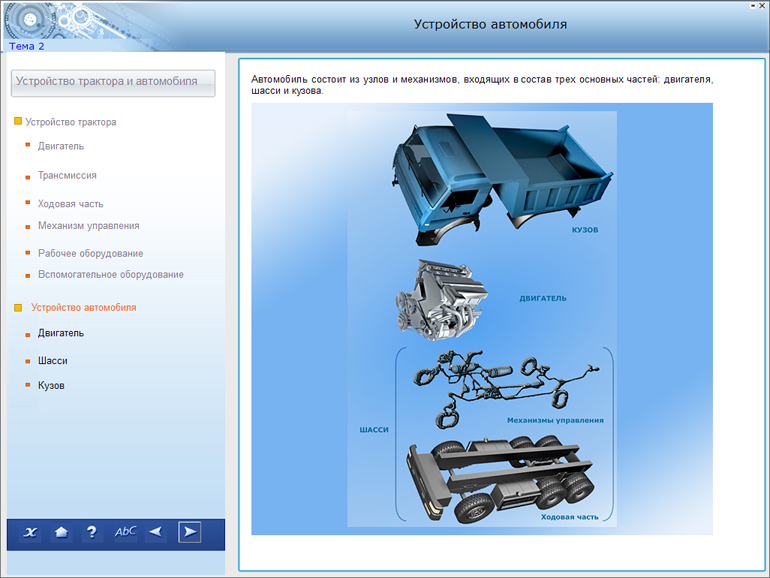Screen dimensions: 770x578
Task: Expand 'Устройство трактора' section
Action: 70,122
